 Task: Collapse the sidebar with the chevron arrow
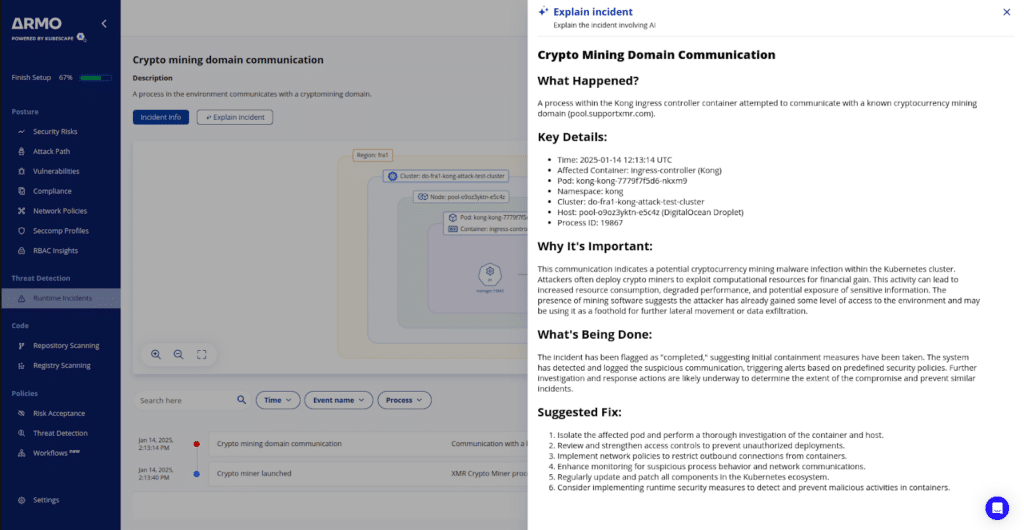[104, 23]
